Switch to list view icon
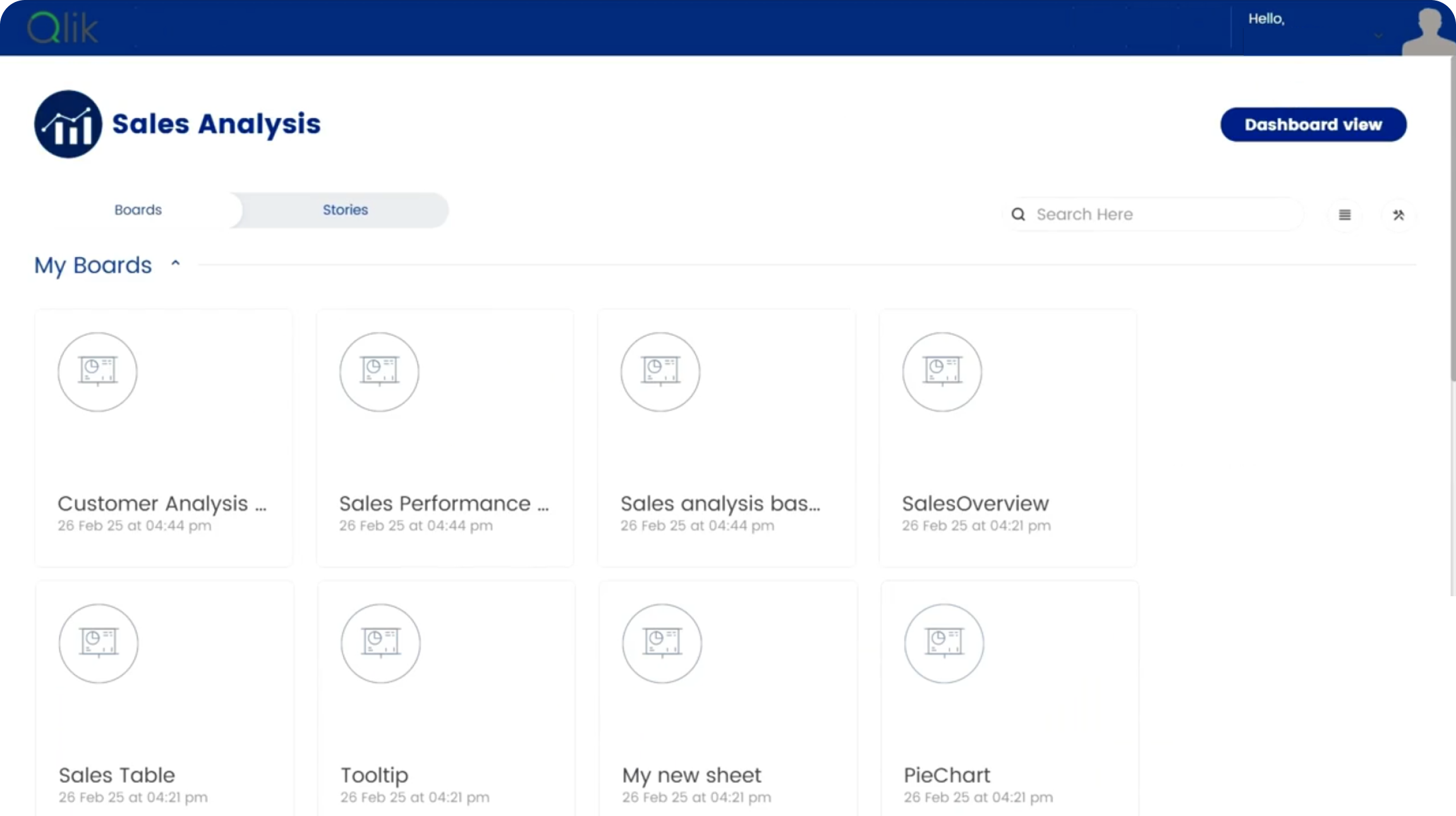This screenshot has height=816, width=1456. (x=1345, y=215)
